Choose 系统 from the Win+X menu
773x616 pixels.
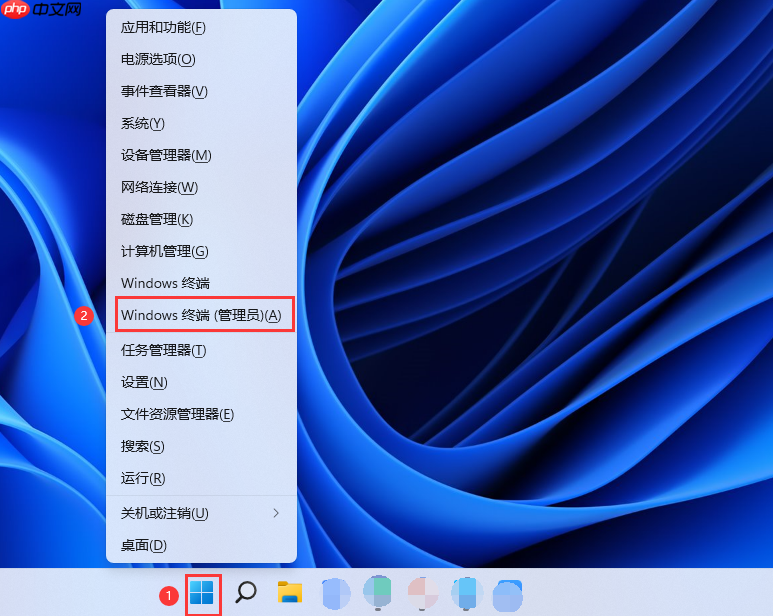tap(143, 123)
